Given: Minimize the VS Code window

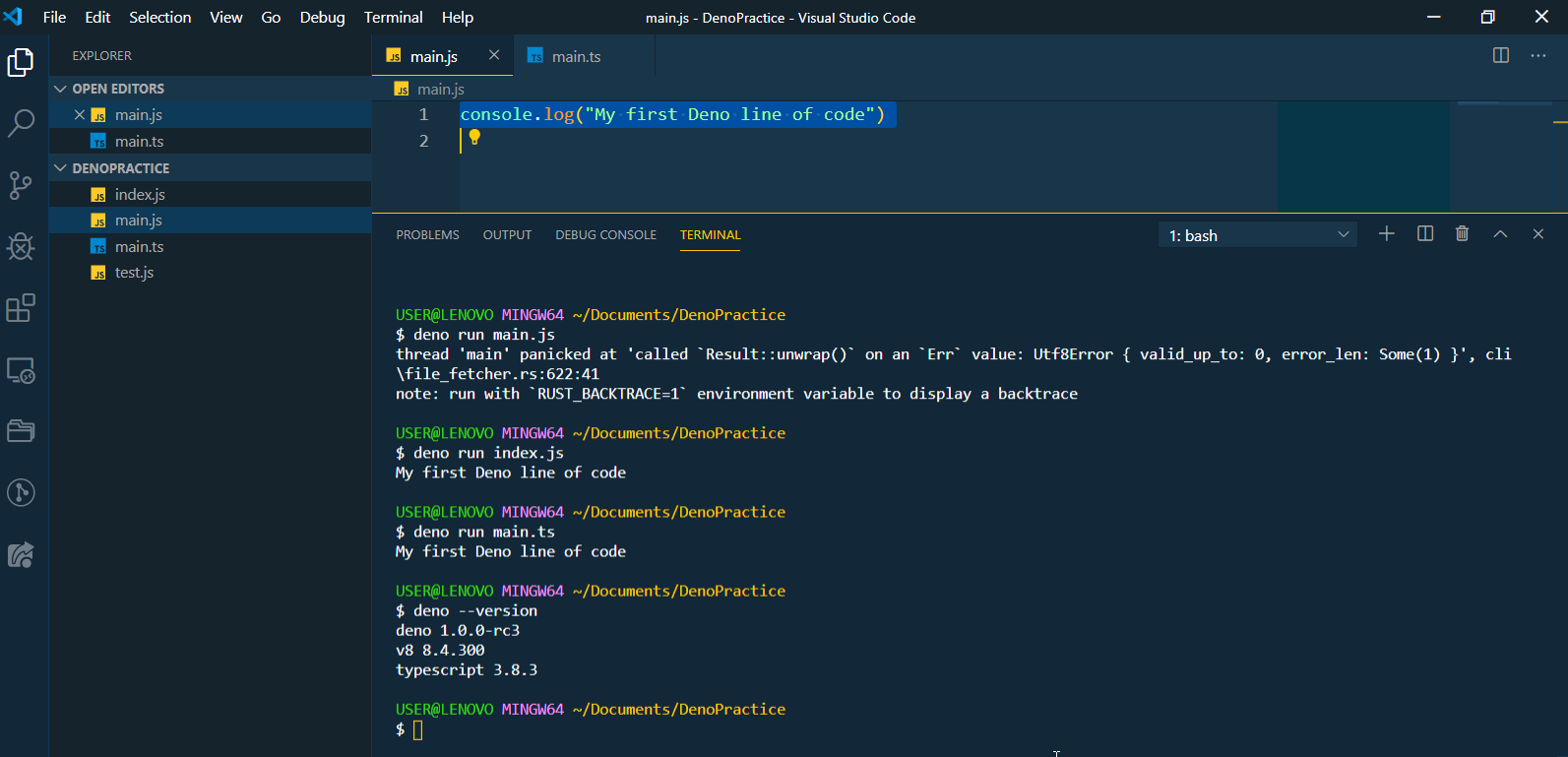Looking at the screenshot, I should (x=1434, y=17).
